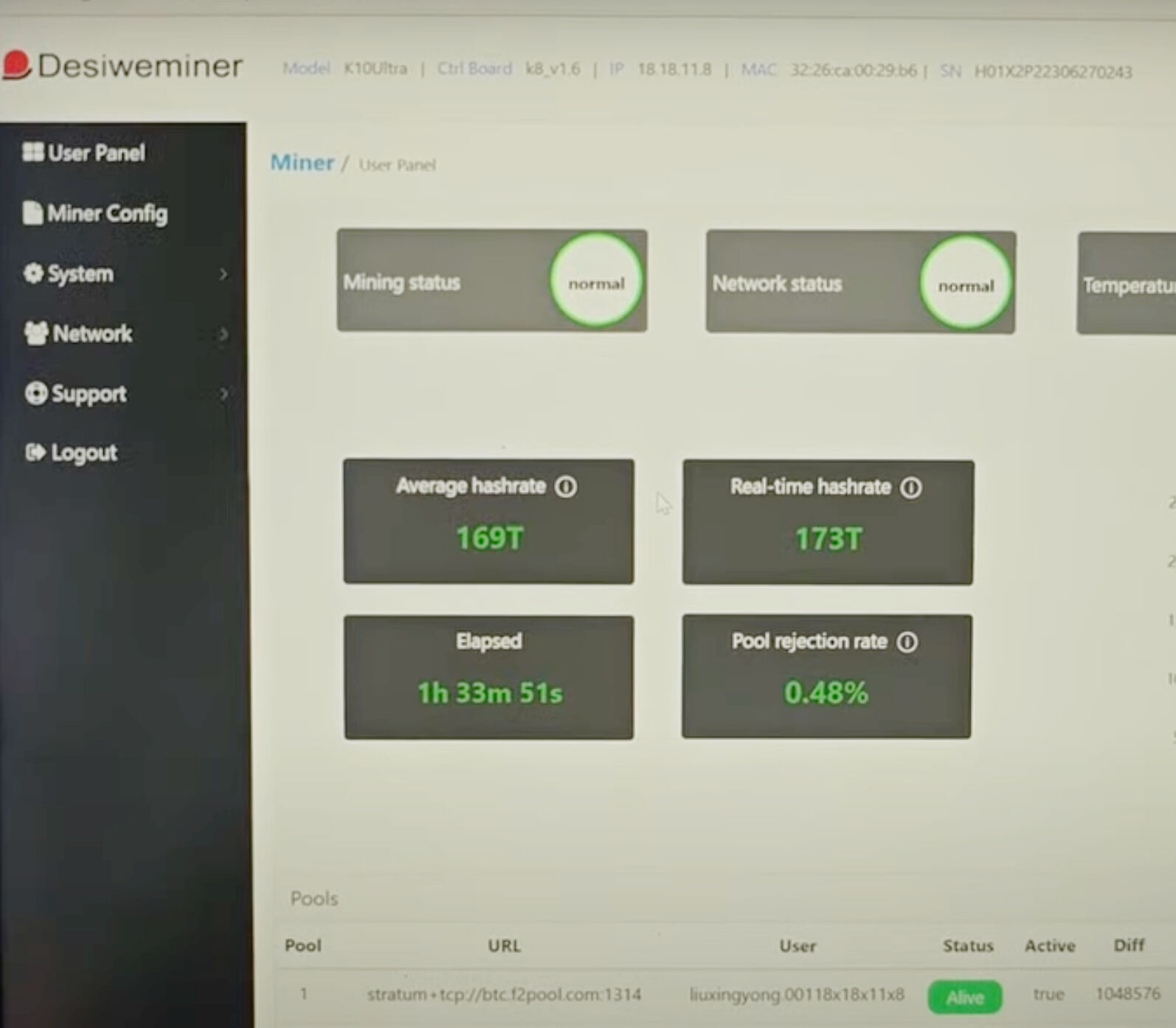
Task: Open Average hashrate info icon
Action: tap(566, 487)
